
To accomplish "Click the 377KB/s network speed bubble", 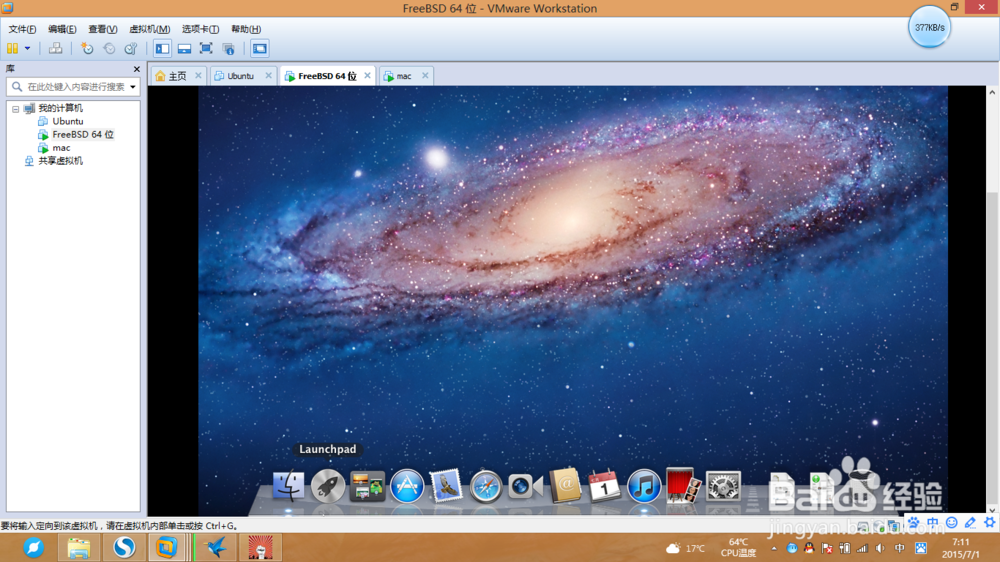I will pos(929,27).
